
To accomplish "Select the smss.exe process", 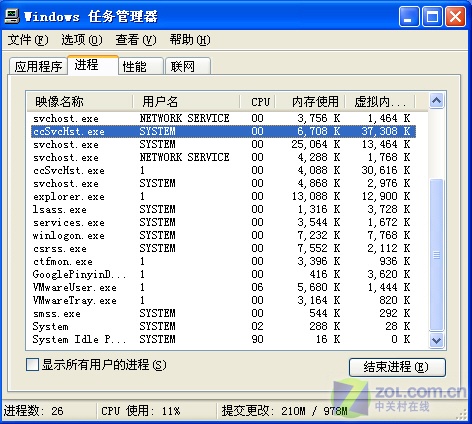I will (223, 313).
